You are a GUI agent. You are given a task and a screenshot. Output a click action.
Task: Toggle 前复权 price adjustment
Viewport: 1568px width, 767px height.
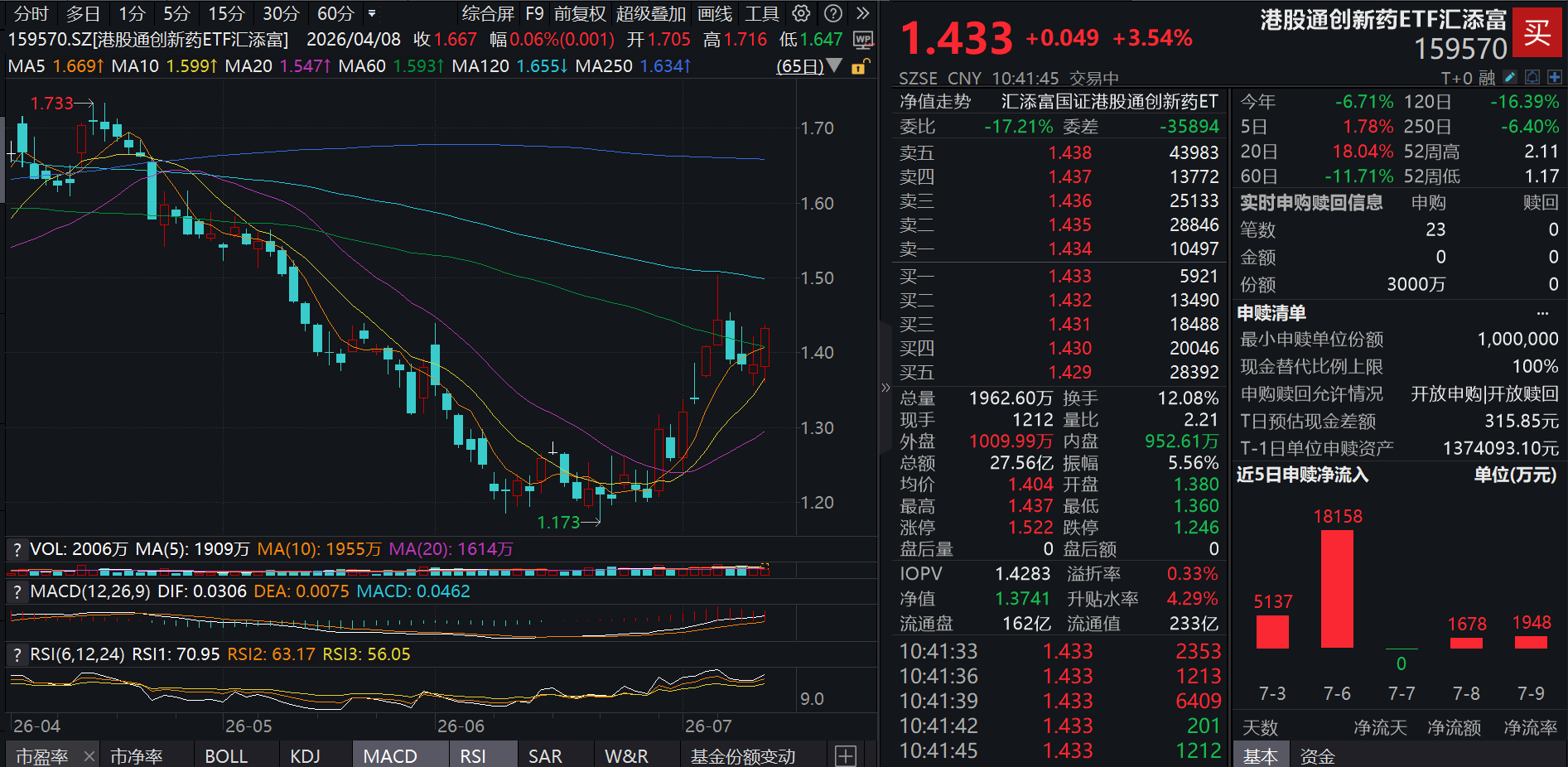click(580, 13)
